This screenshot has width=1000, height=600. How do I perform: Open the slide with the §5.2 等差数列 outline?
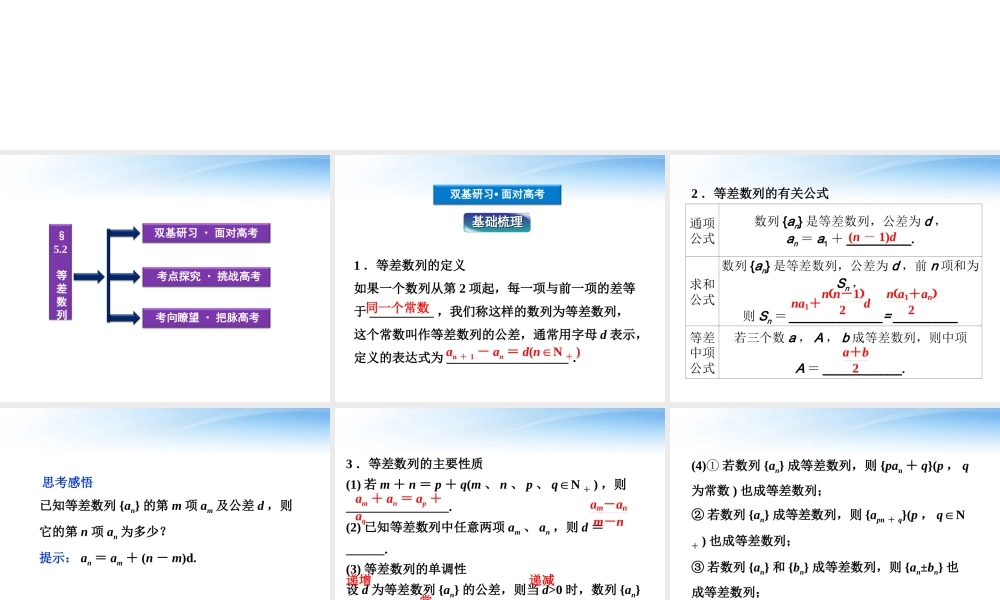pyautogui.click(x=165, y=279)
